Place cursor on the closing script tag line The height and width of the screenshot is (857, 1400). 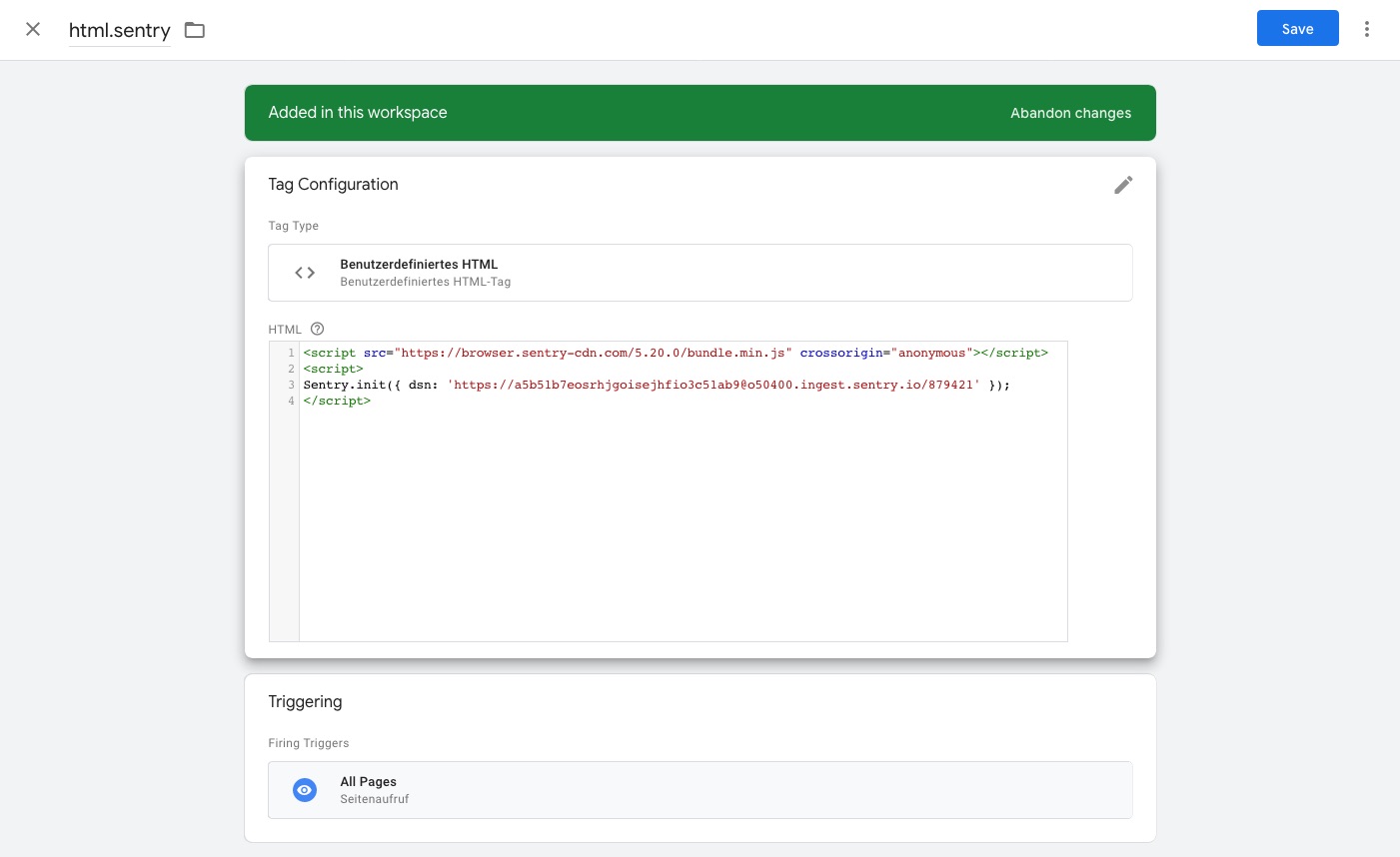pos(337,401)
